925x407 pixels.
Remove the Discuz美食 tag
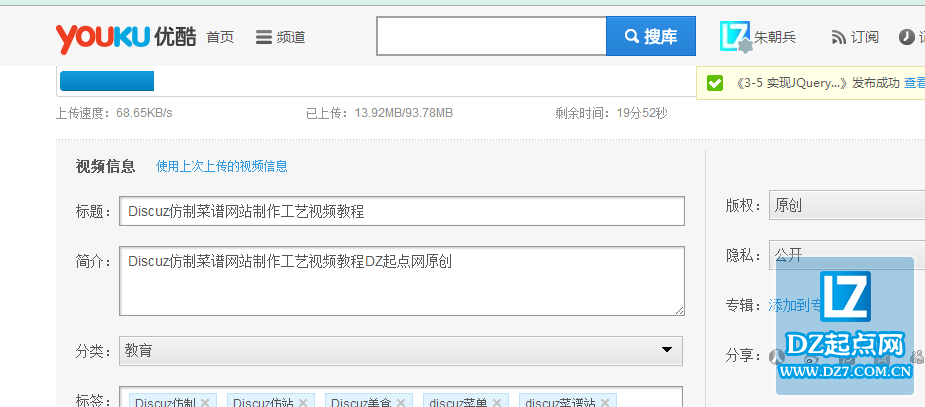pyautogui.click(x=401, y=403)
